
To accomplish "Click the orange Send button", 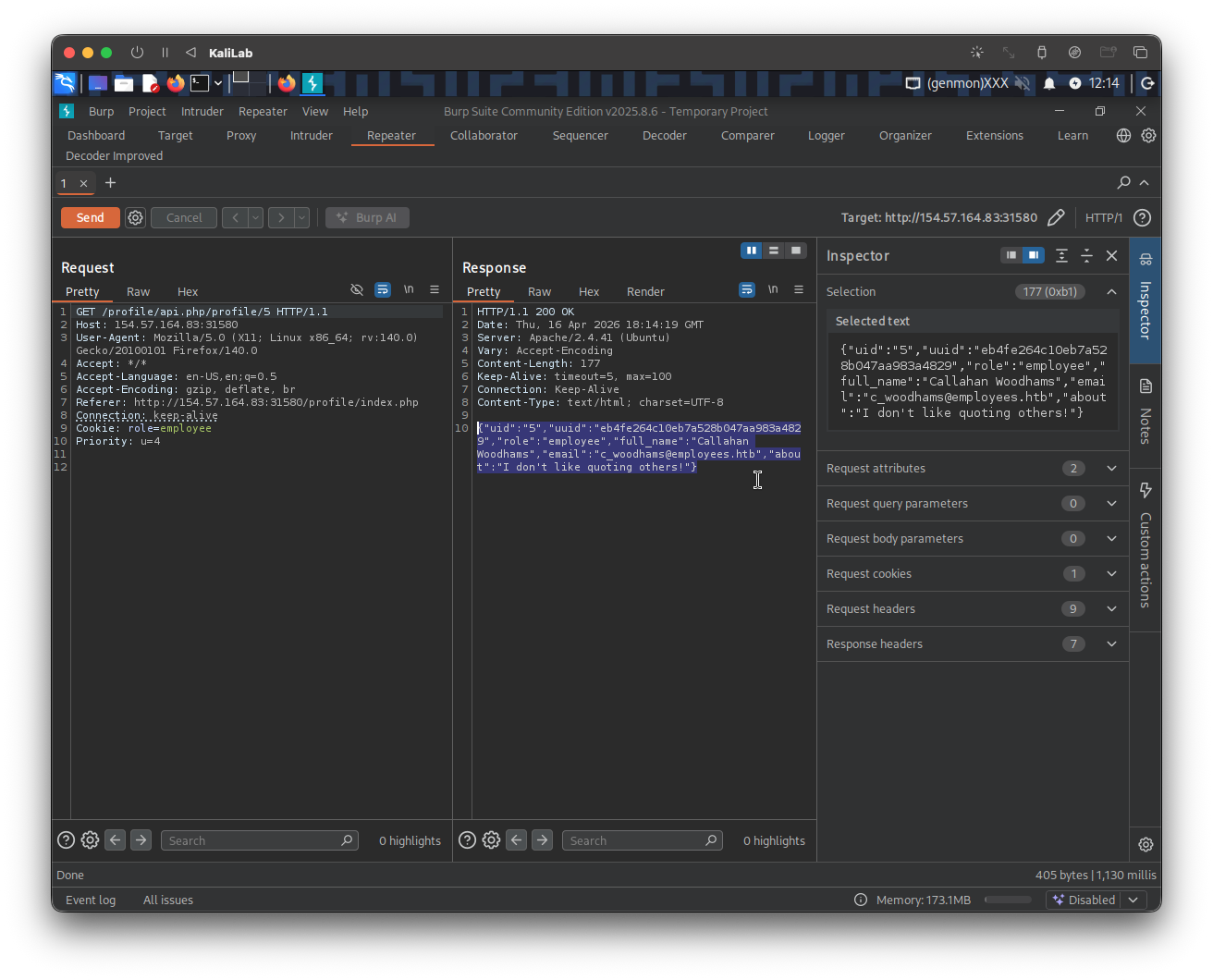I will coord(90,217).
